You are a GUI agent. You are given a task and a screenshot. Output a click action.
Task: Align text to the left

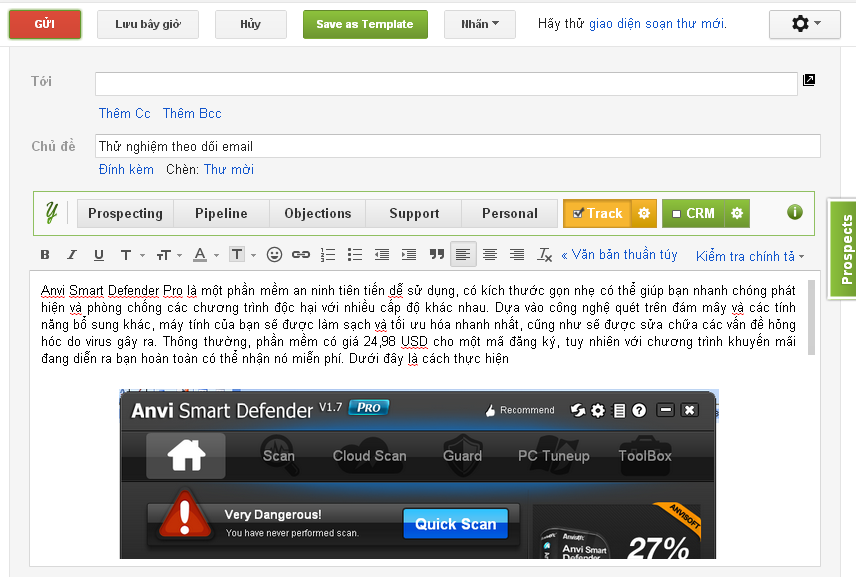tap(463, 254)
